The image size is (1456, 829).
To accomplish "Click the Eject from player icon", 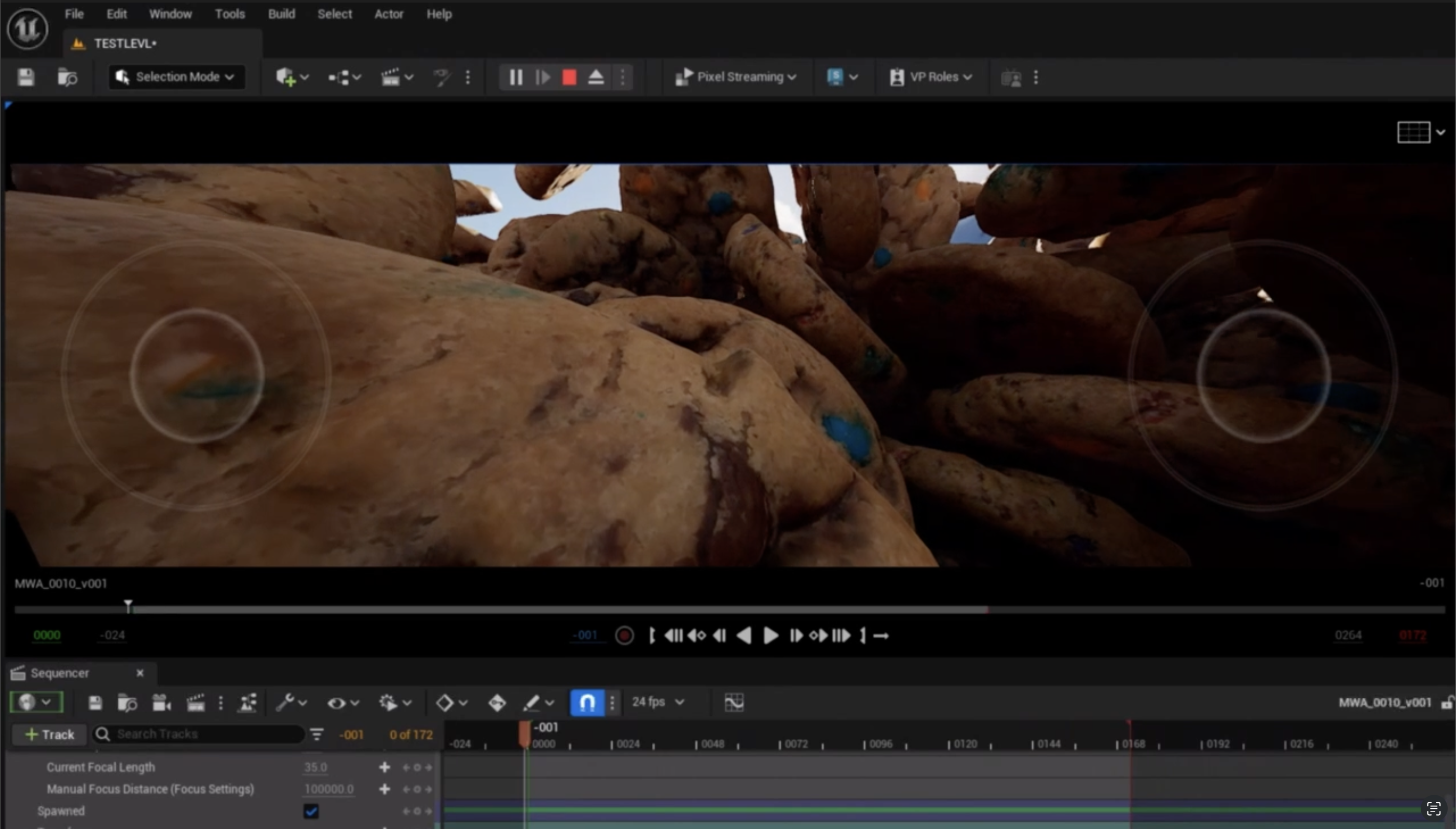I will click(596, 77).
